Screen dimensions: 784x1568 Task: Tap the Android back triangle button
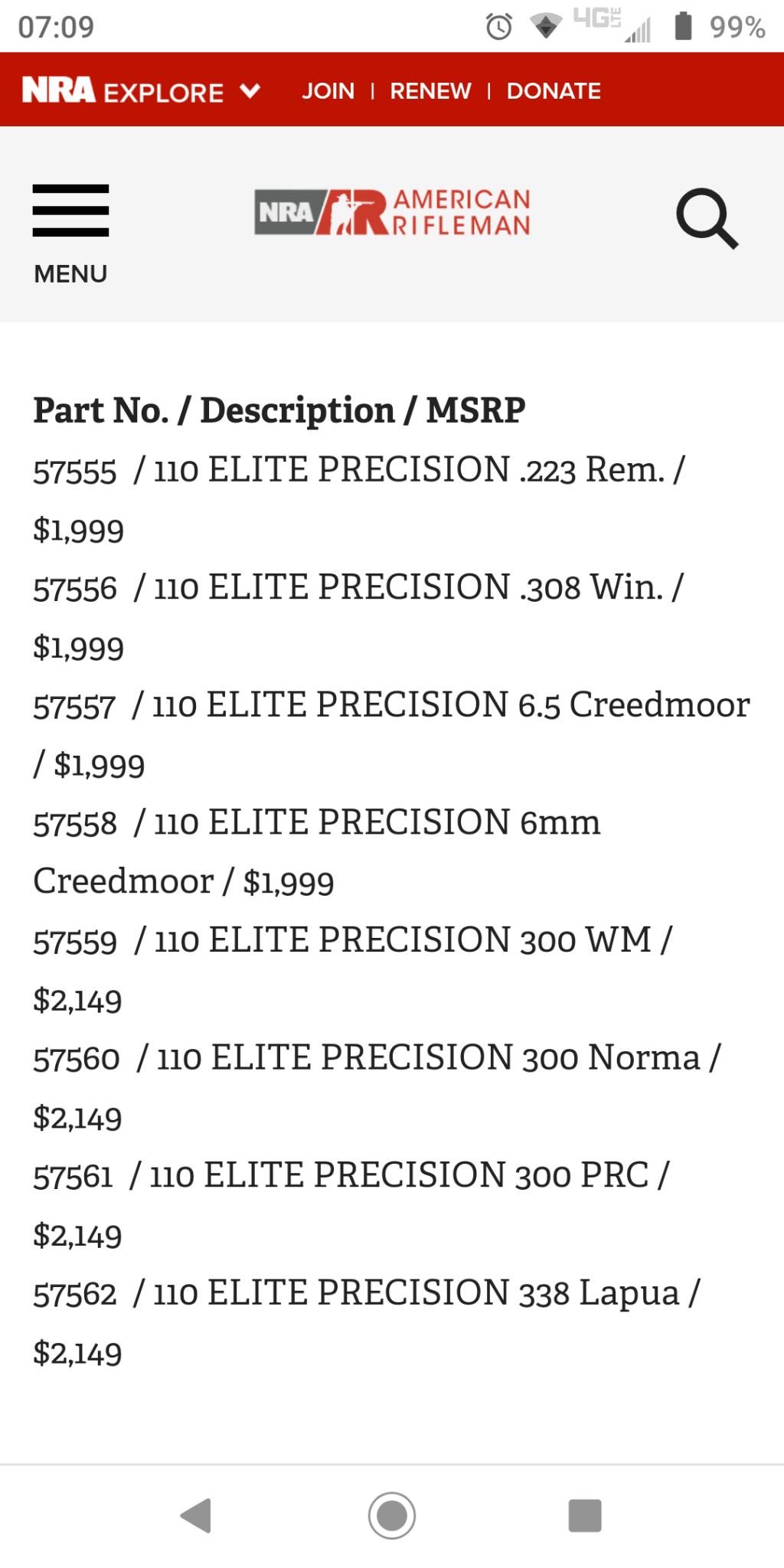click(196, 1515)
